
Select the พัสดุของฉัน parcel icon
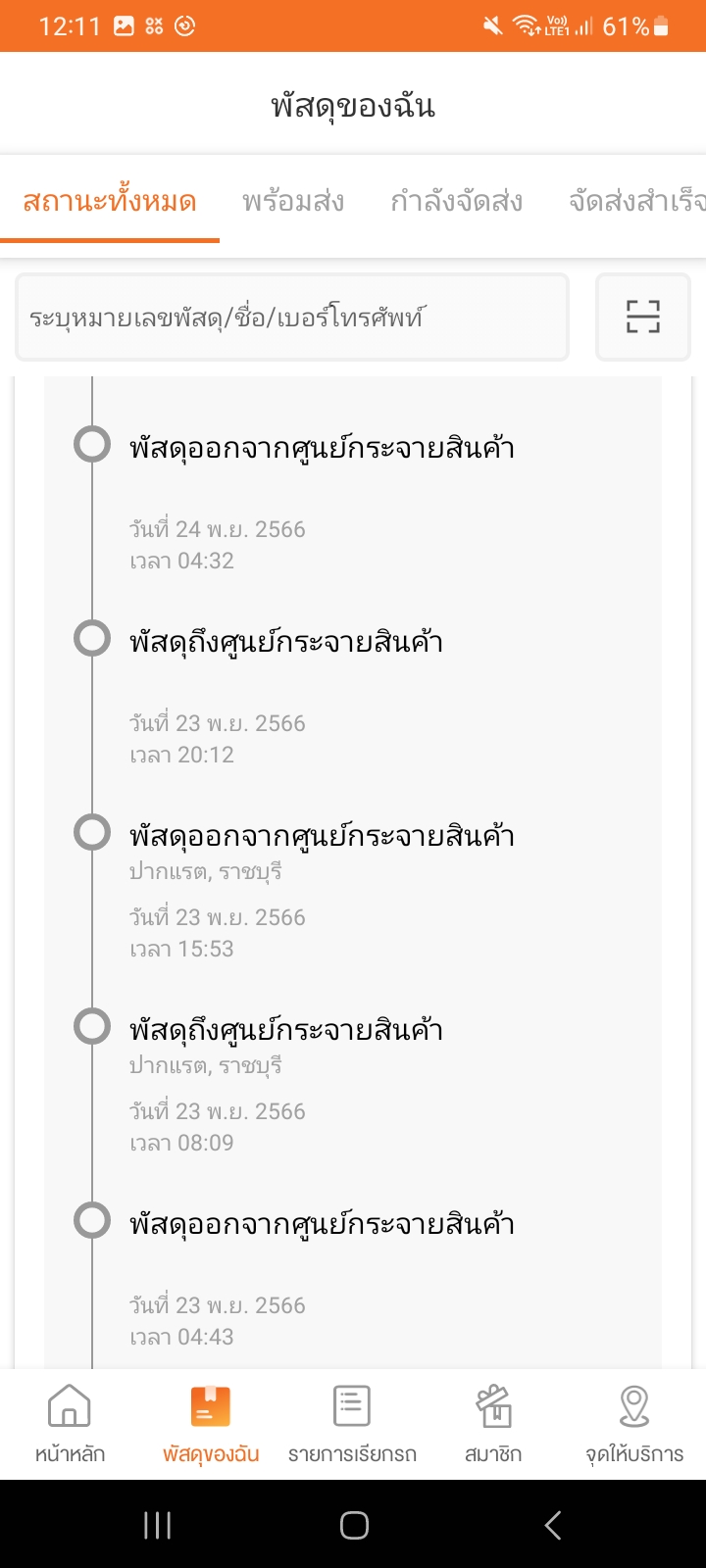click(211, 1406)
